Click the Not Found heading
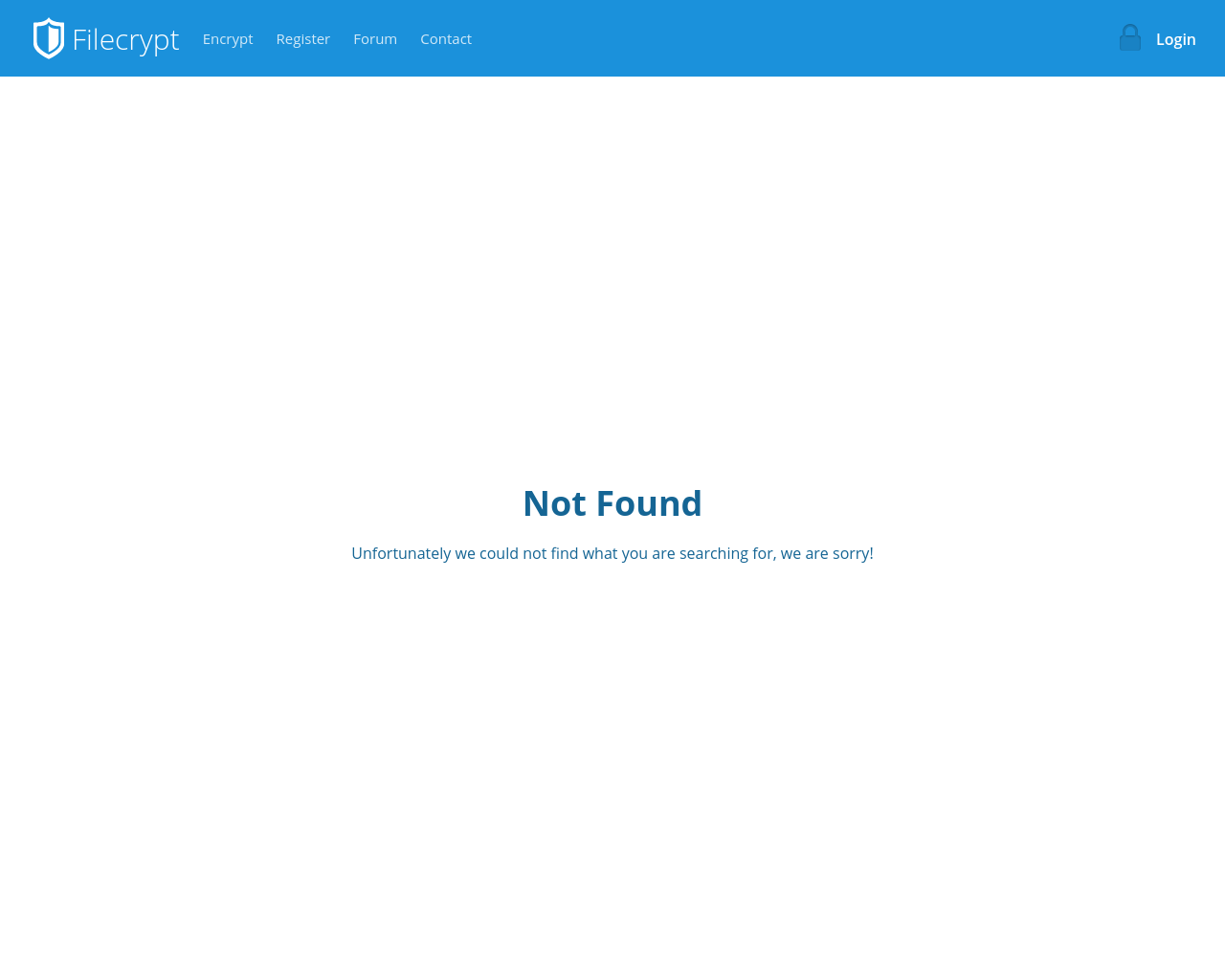 tap(612, 503)
